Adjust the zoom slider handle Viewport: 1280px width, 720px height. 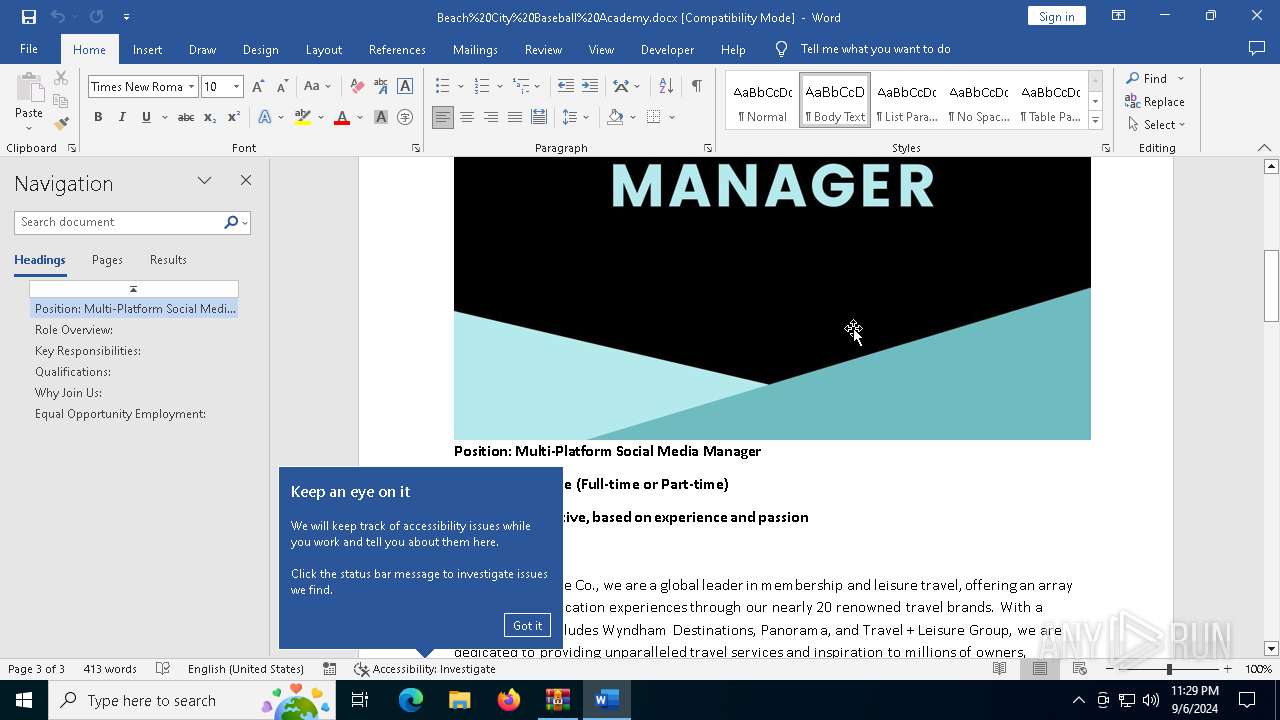[1169, 669]
